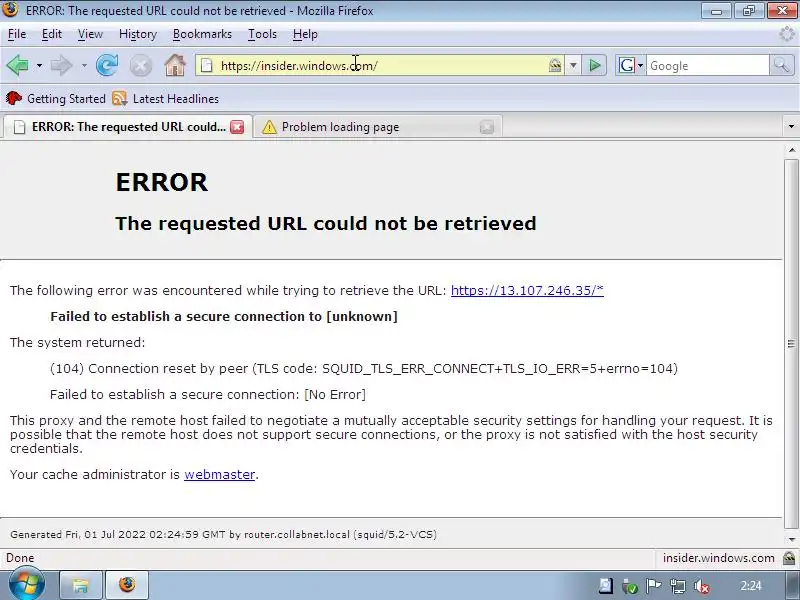Click the green Back arrow button
This screenshot has width=800, height=600.
pyautogui.click(x=17, y=65)
